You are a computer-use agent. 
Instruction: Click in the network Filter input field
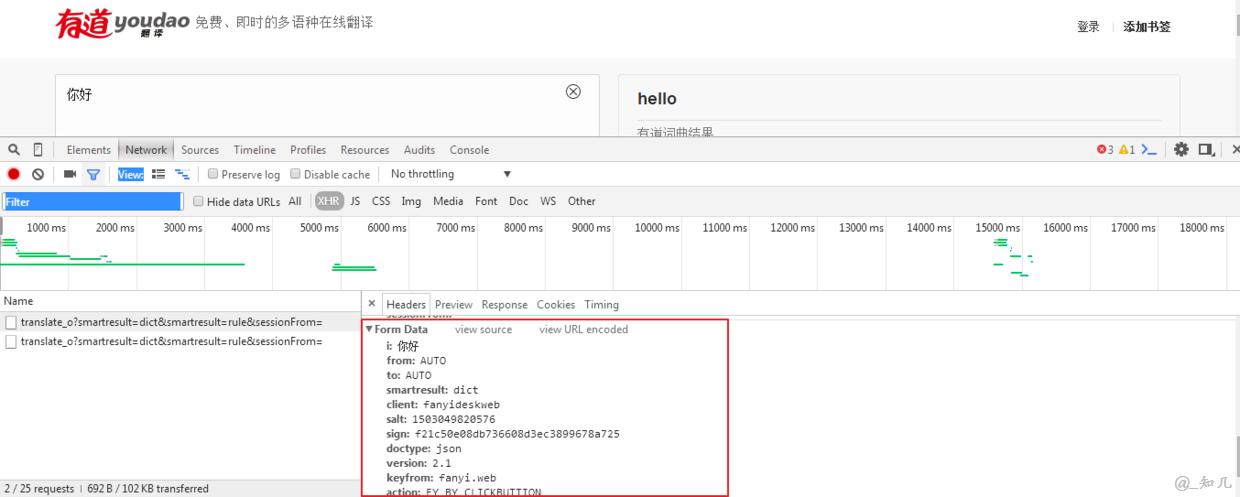[92, 201]
